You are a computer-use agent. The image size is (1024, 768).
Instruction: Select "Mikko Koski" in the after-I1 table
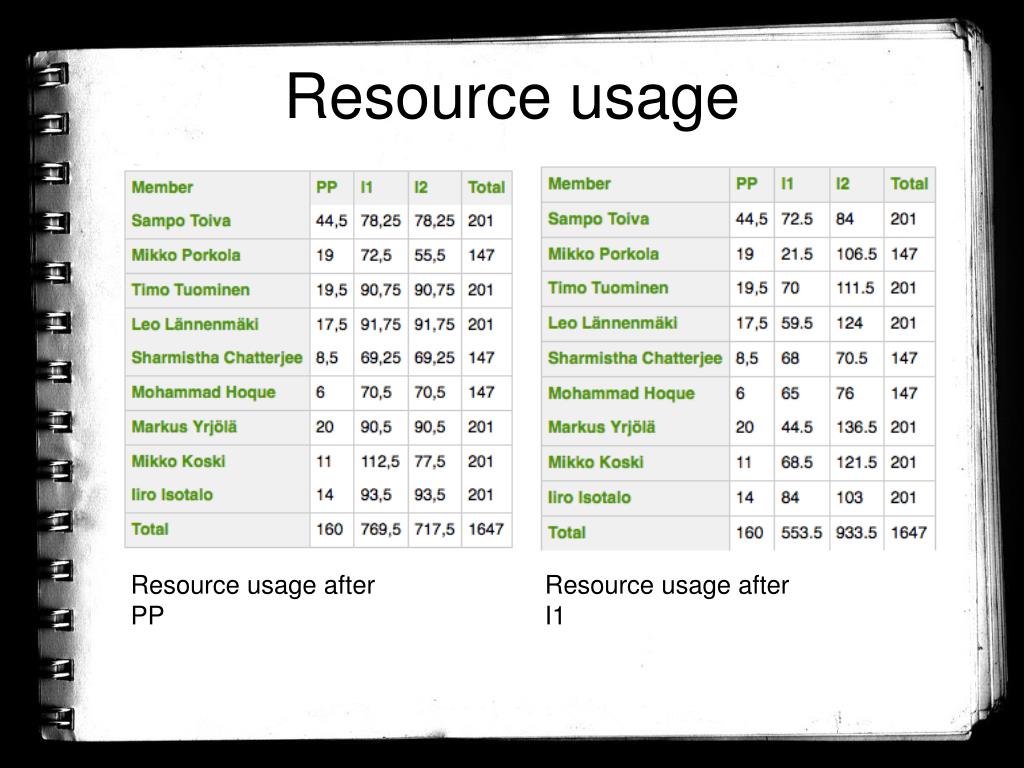(596, 463)
